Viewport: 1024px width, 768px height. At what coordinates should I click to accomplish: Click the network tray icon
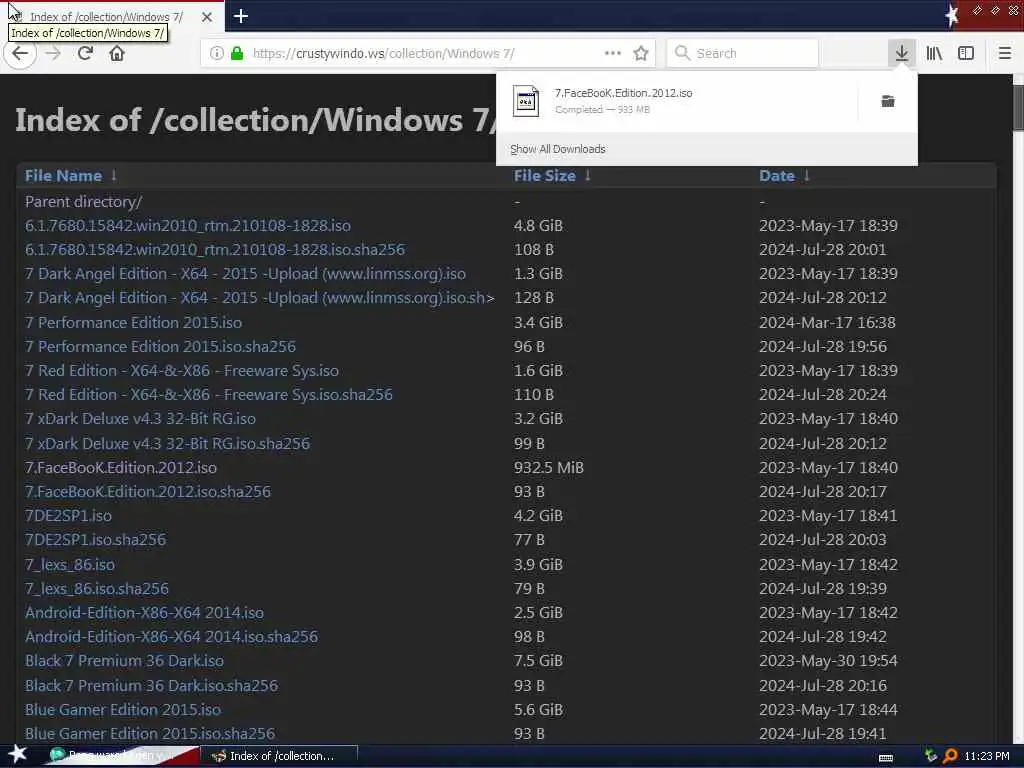[x=931, y=756]
